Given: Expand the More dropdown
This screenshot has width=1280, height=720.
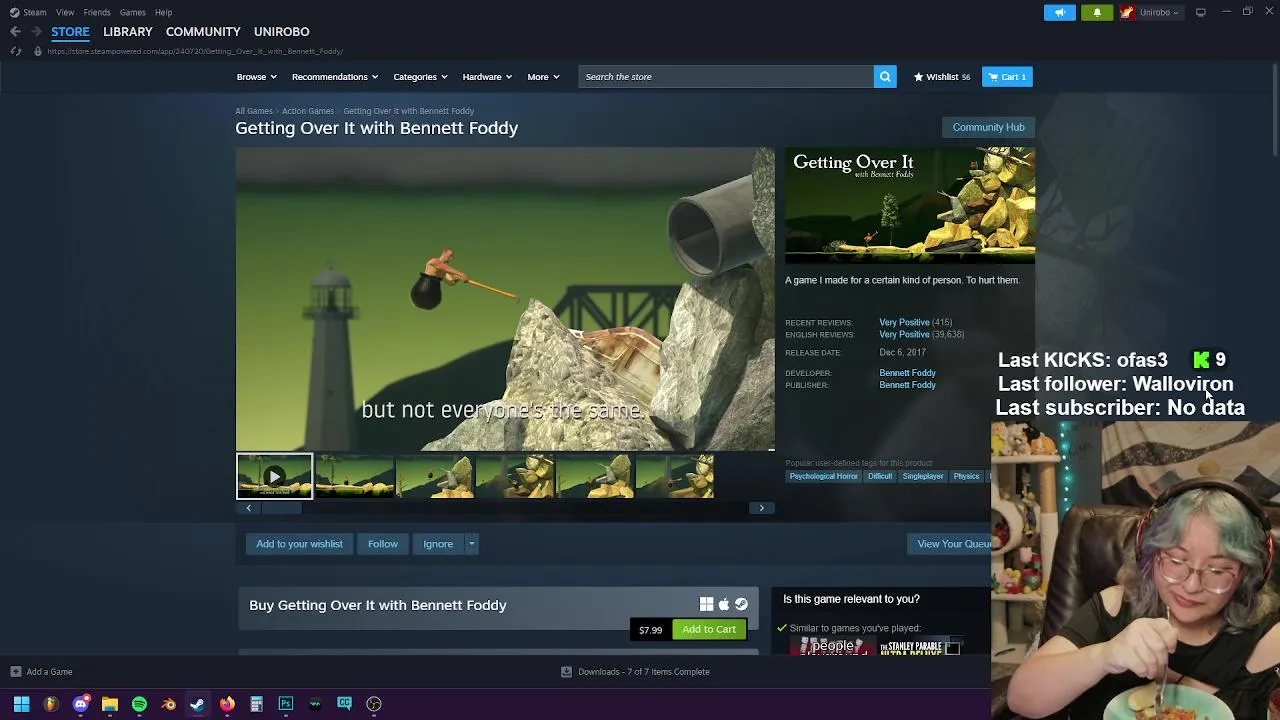Looking at the screenshot, I should pyautogui.click(x=543, y=77).
